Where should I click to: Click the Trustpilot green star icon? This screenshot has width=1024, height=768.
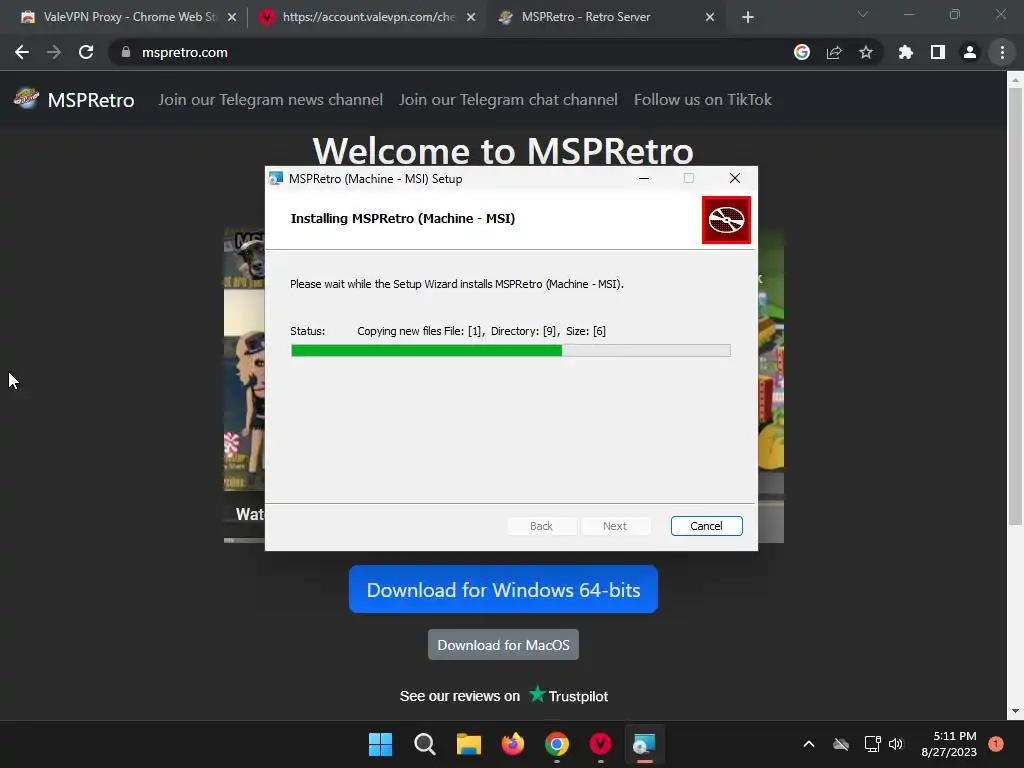click(537, 694)
